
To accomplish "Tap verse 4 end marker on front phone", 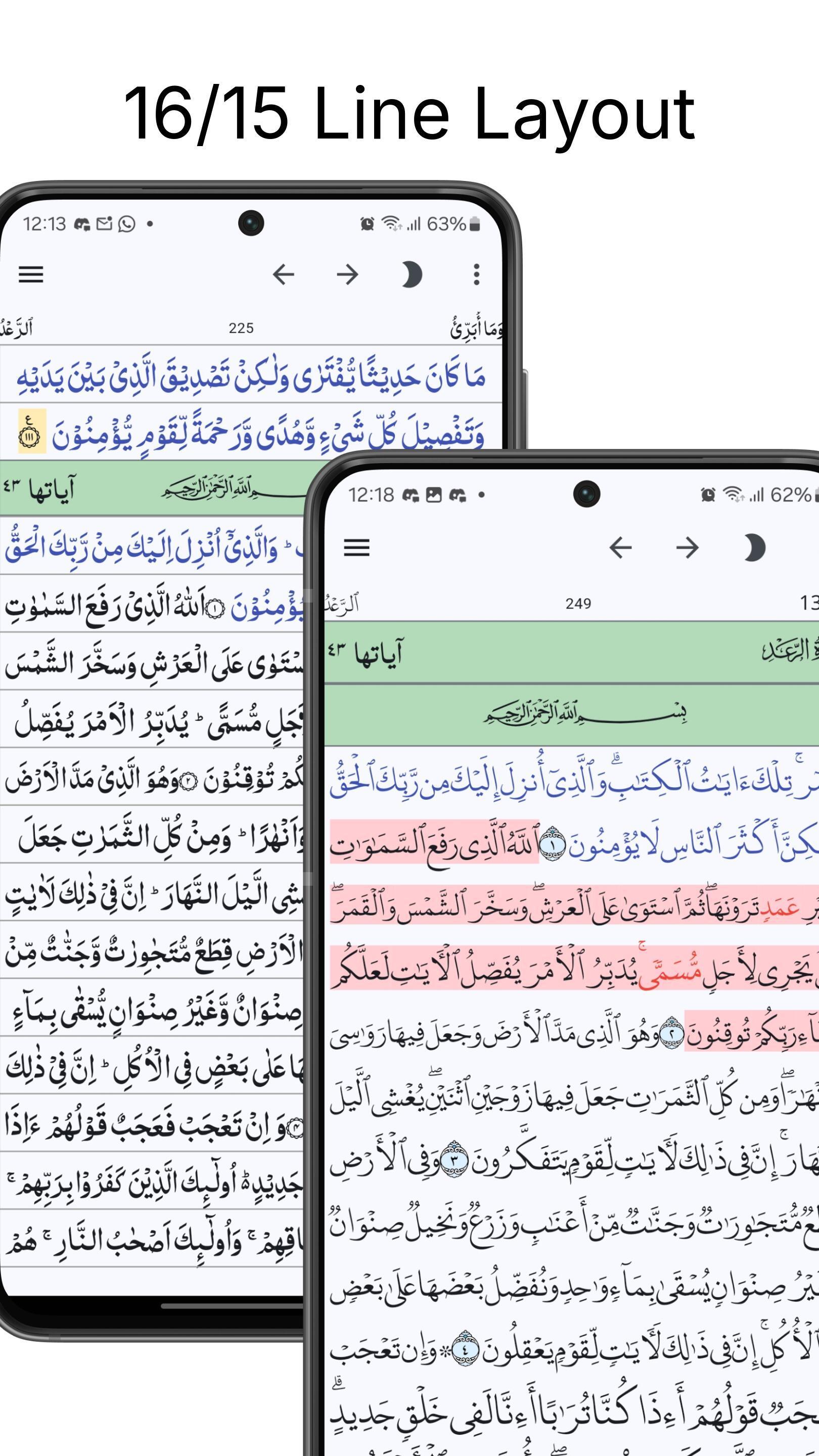I will click(465, 1349).
